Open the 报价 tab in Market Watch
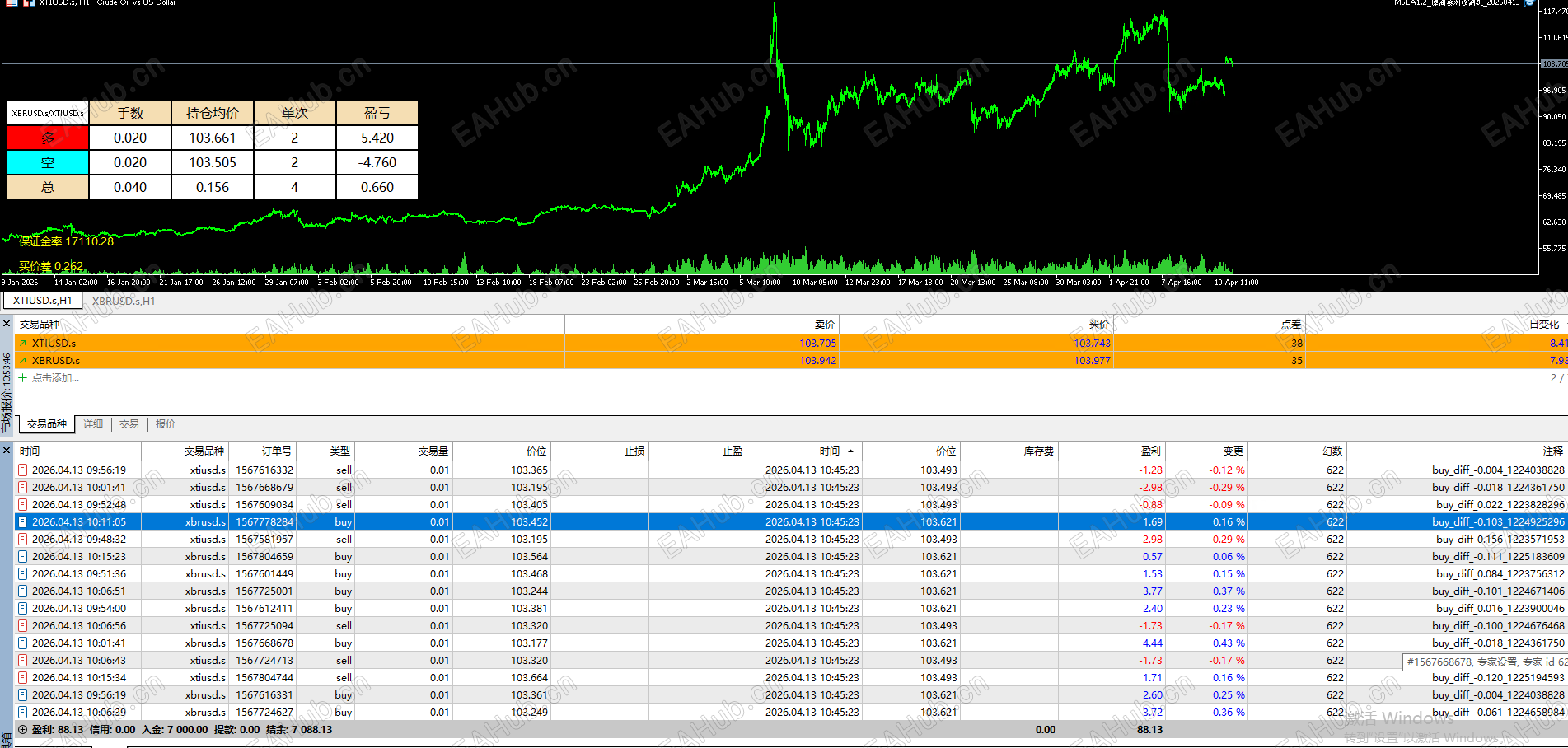The width and height of the screenshot is (1568, 748). [166, 423]
